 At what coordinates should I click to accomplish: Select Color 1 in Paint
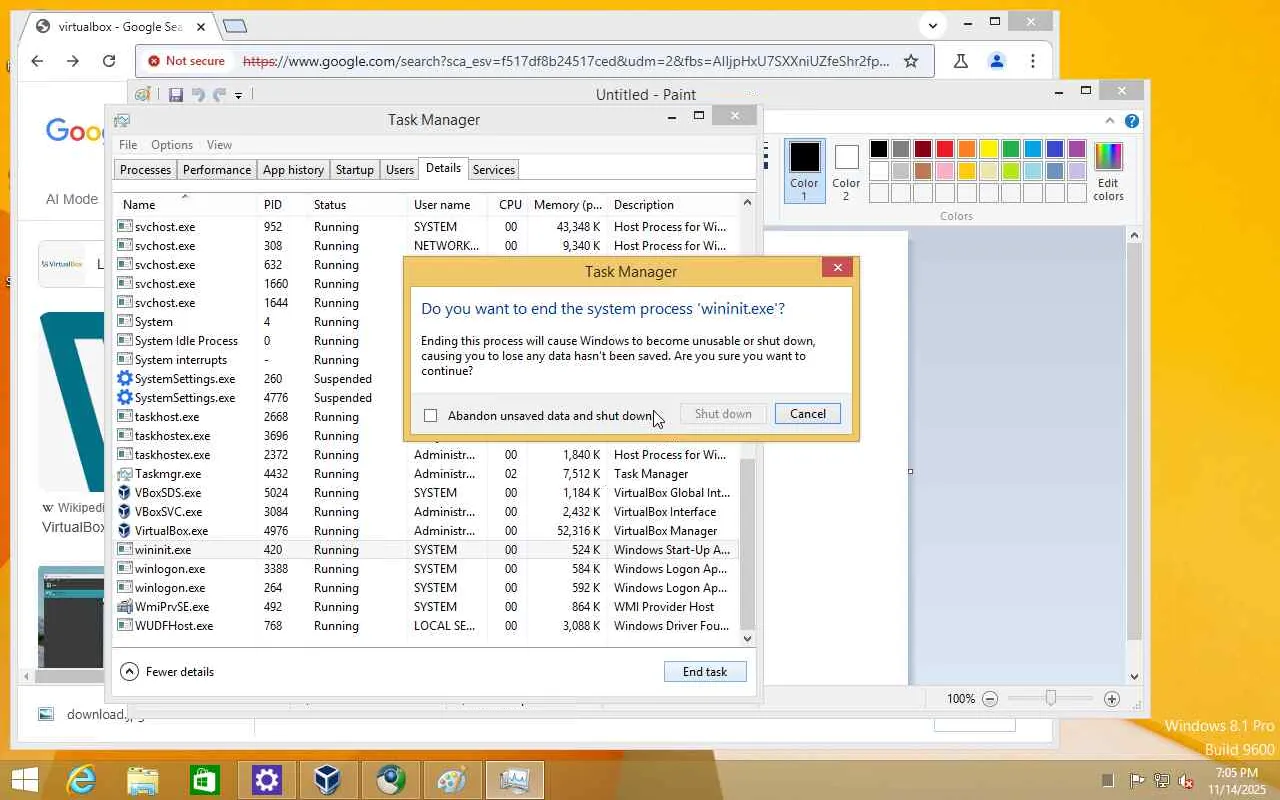(x=804, y=171)
